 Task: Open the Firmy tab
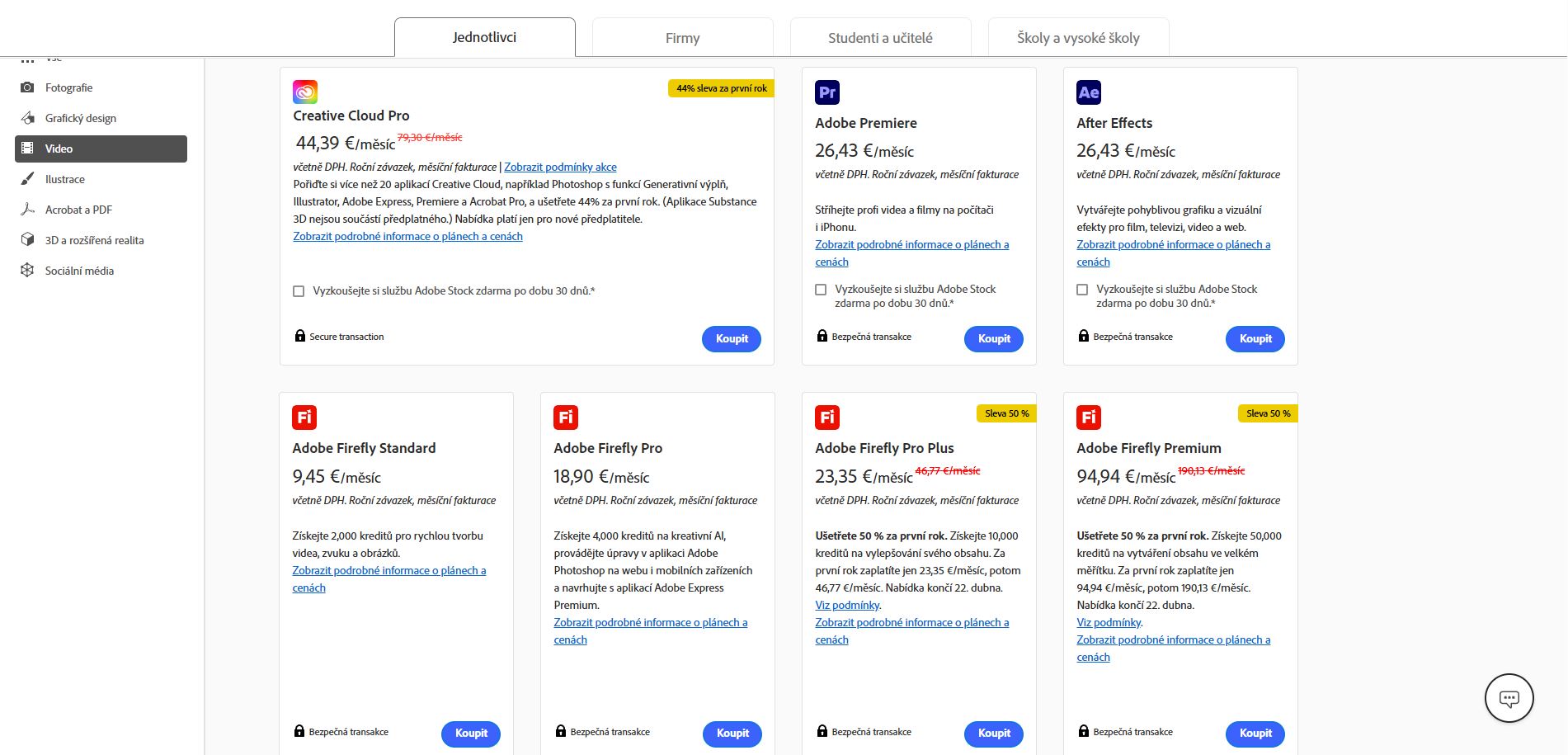click(683, 38)
